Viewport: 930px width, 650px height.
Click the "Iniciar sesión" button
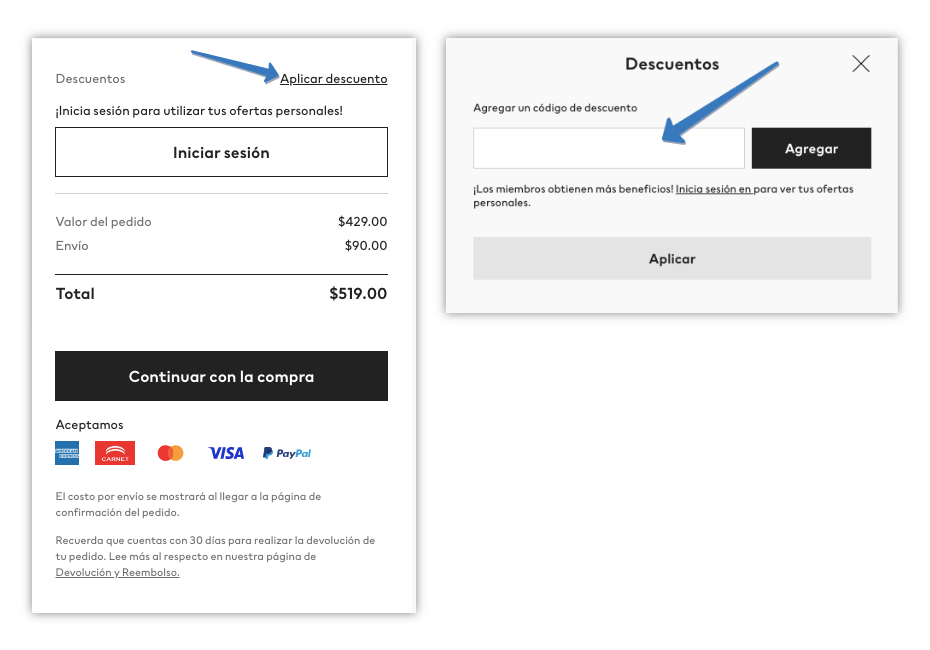click(x=221, y=151)
